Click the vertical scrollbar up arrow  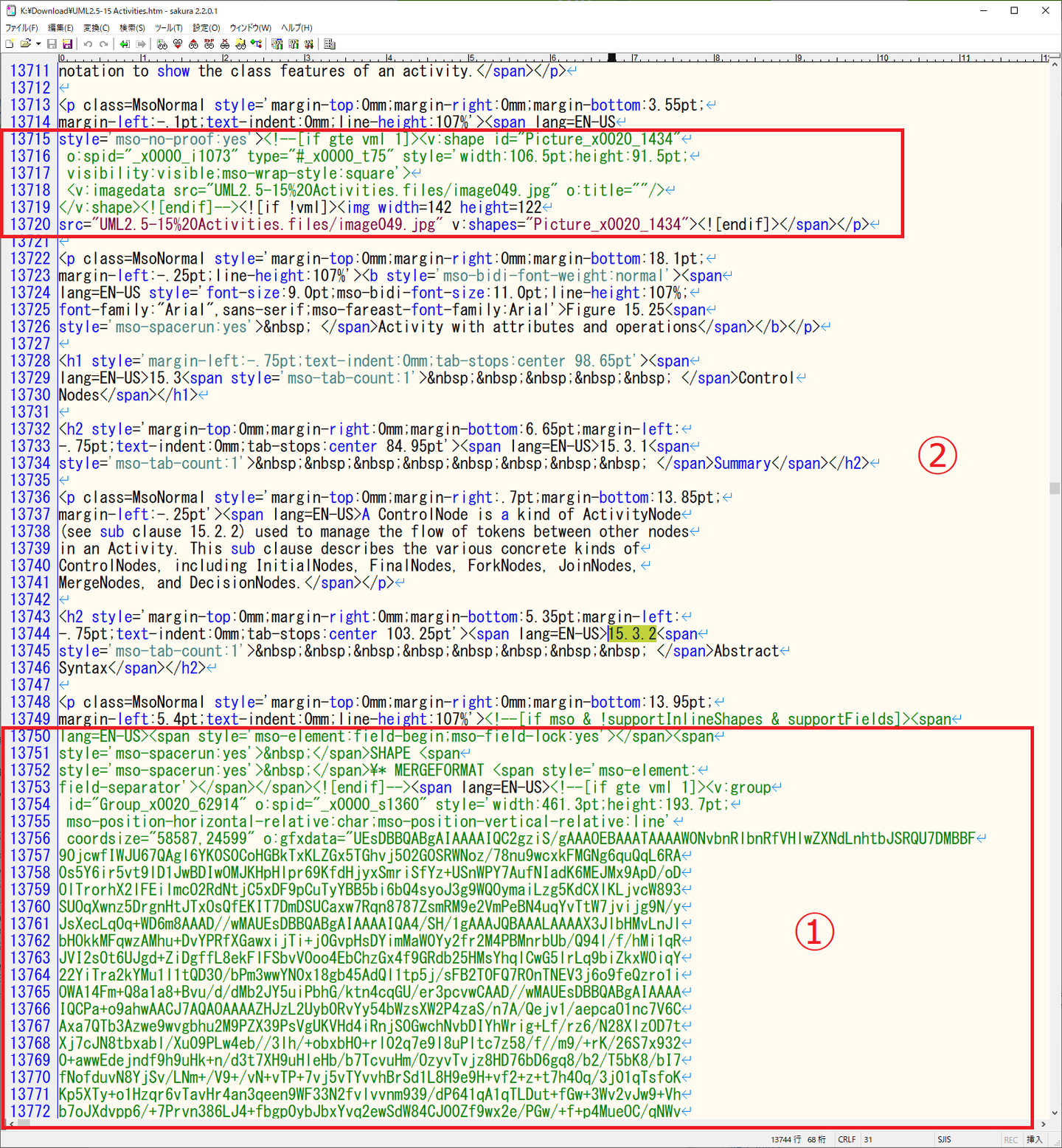(x=1055, y=66)
